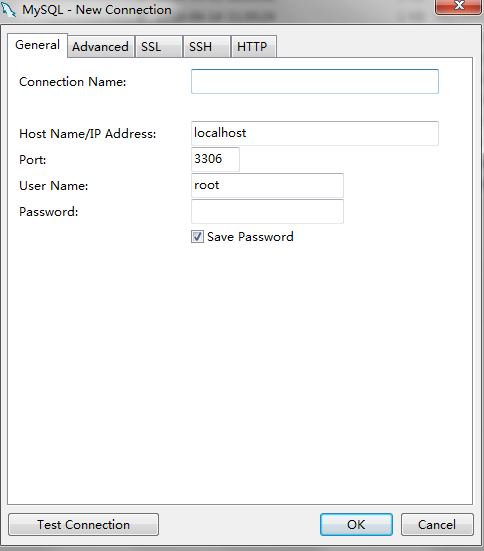Go to the SSH tab
Screen dimensions: 484x551
207,46
